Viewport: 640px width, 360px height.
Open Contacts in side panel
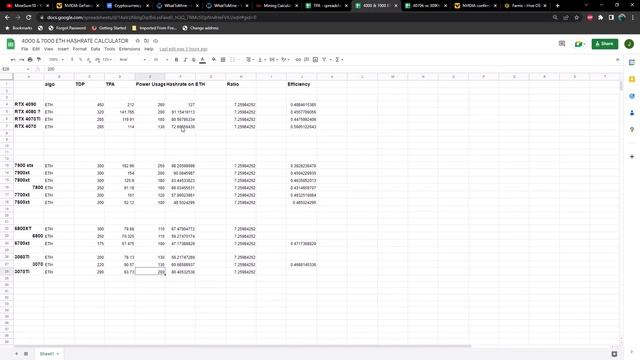pos(632,113)
